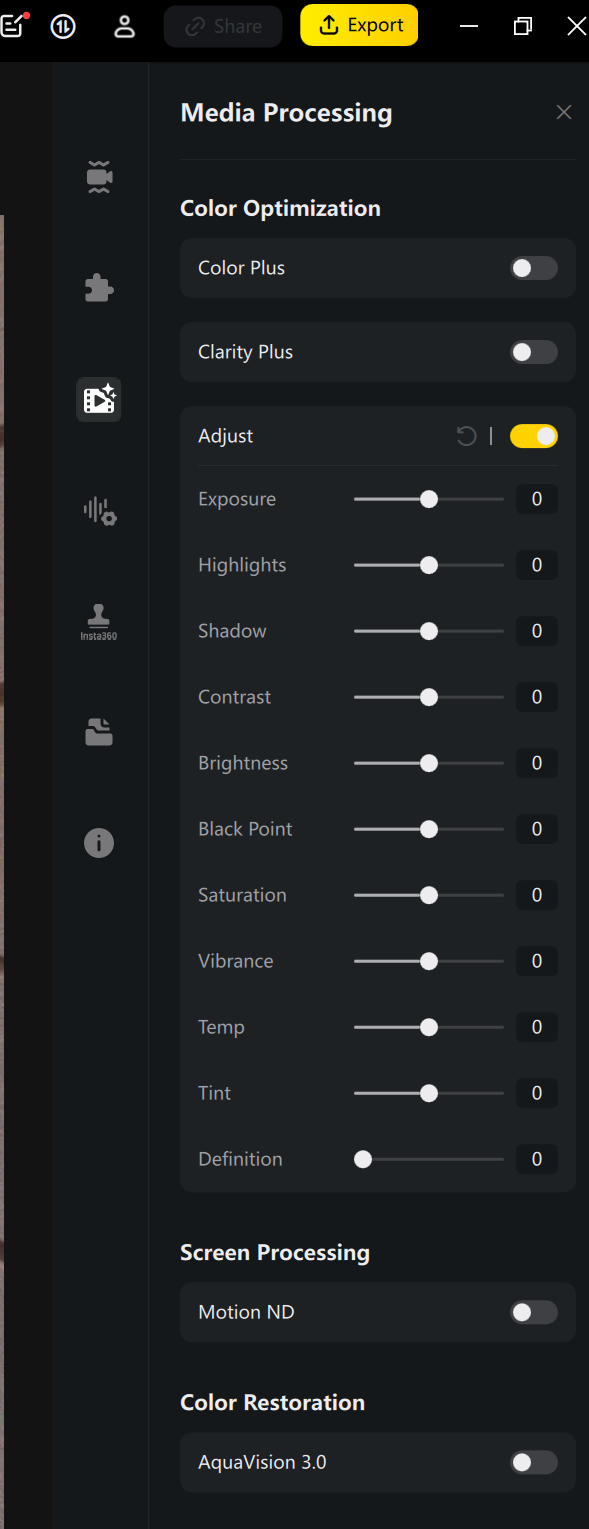The height and width of the screenshot is (1529, 589).
Task: Open the plugins puzzle-piece icon
Action: (99, 288)
